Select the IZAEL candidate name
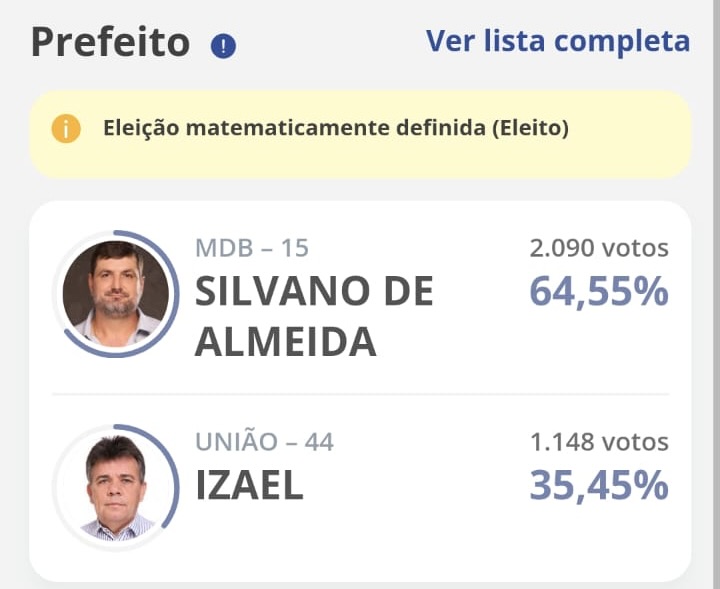This screenshot has width=720, height=589. 249,486
